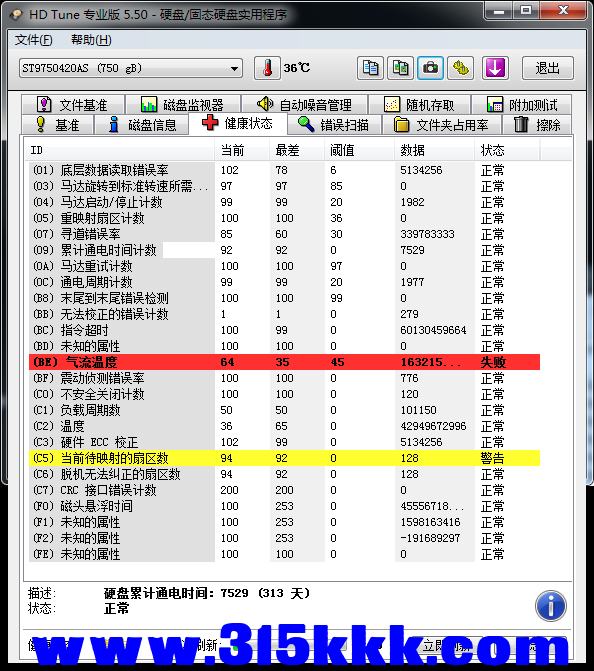
Task: Click the purple download arrow icon
Action: click(495, 68)
